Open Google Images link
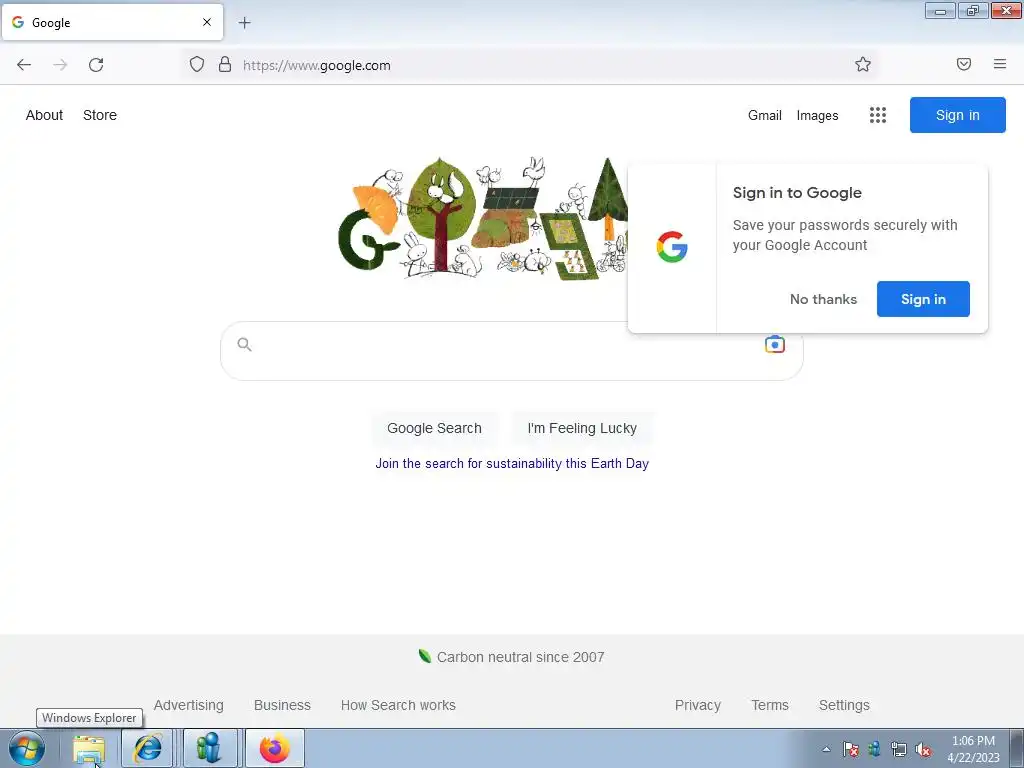Screen dimensions: 1024x768 (817, 116)
